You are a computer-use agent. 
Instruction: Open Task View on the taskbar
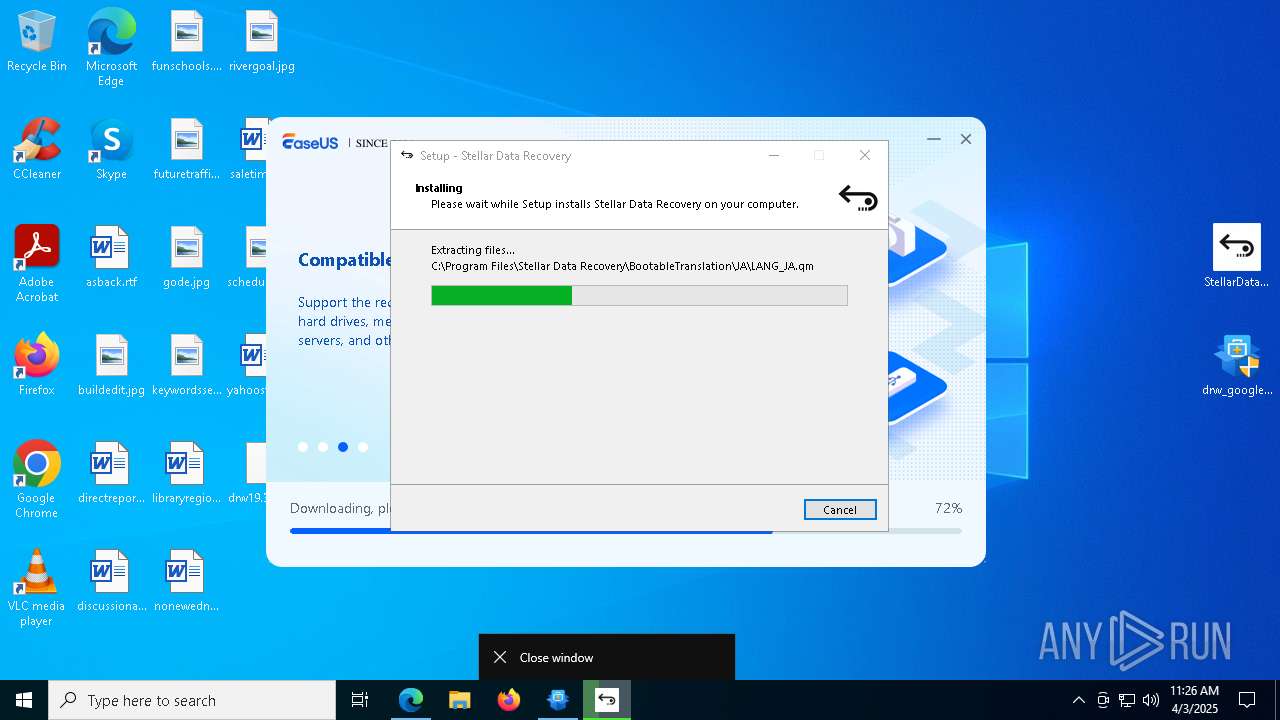tap(360, 700)
